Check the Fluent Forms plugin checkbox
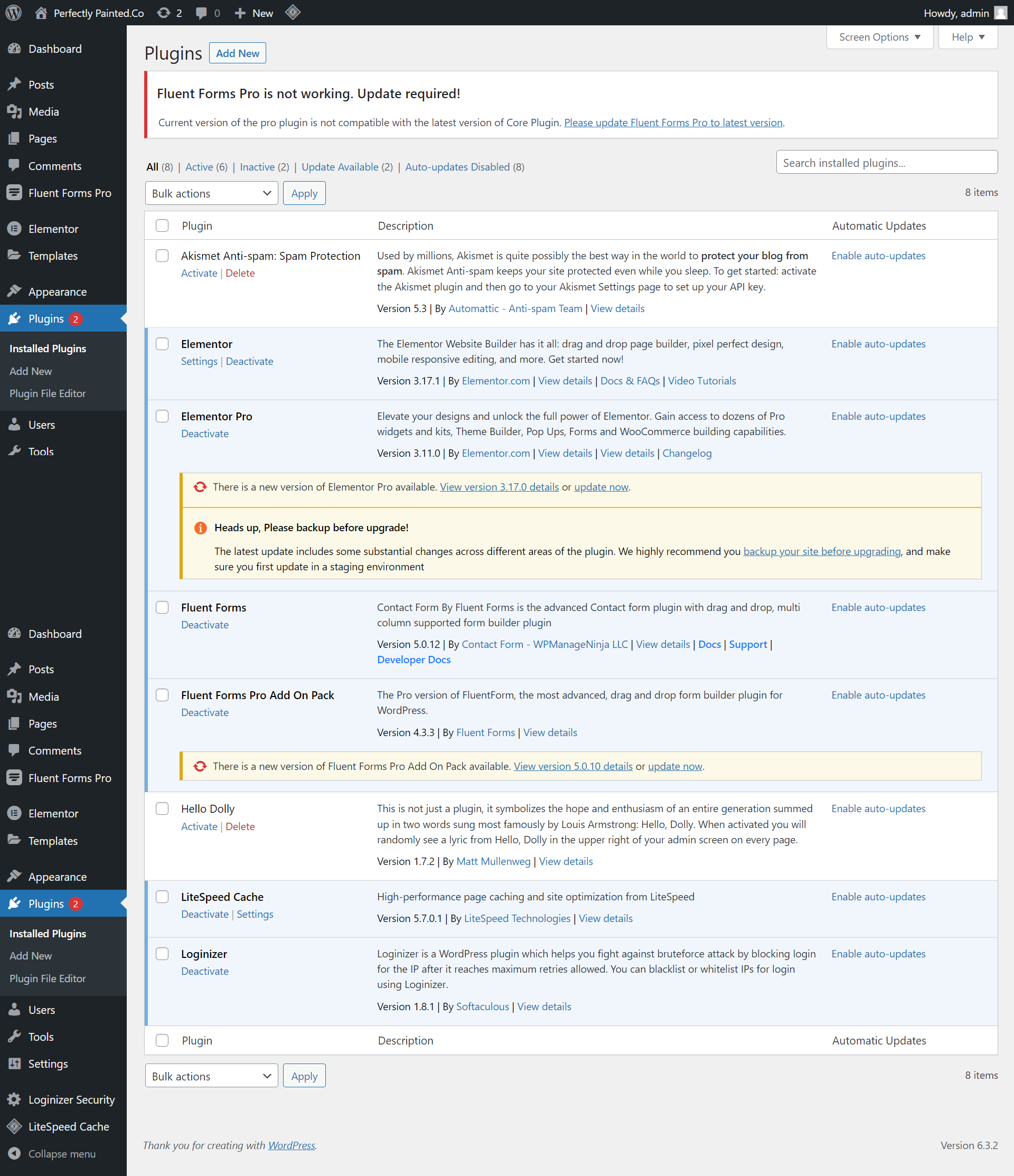This screenshot has height=1176, width=1014. click(x=162, y=607)
